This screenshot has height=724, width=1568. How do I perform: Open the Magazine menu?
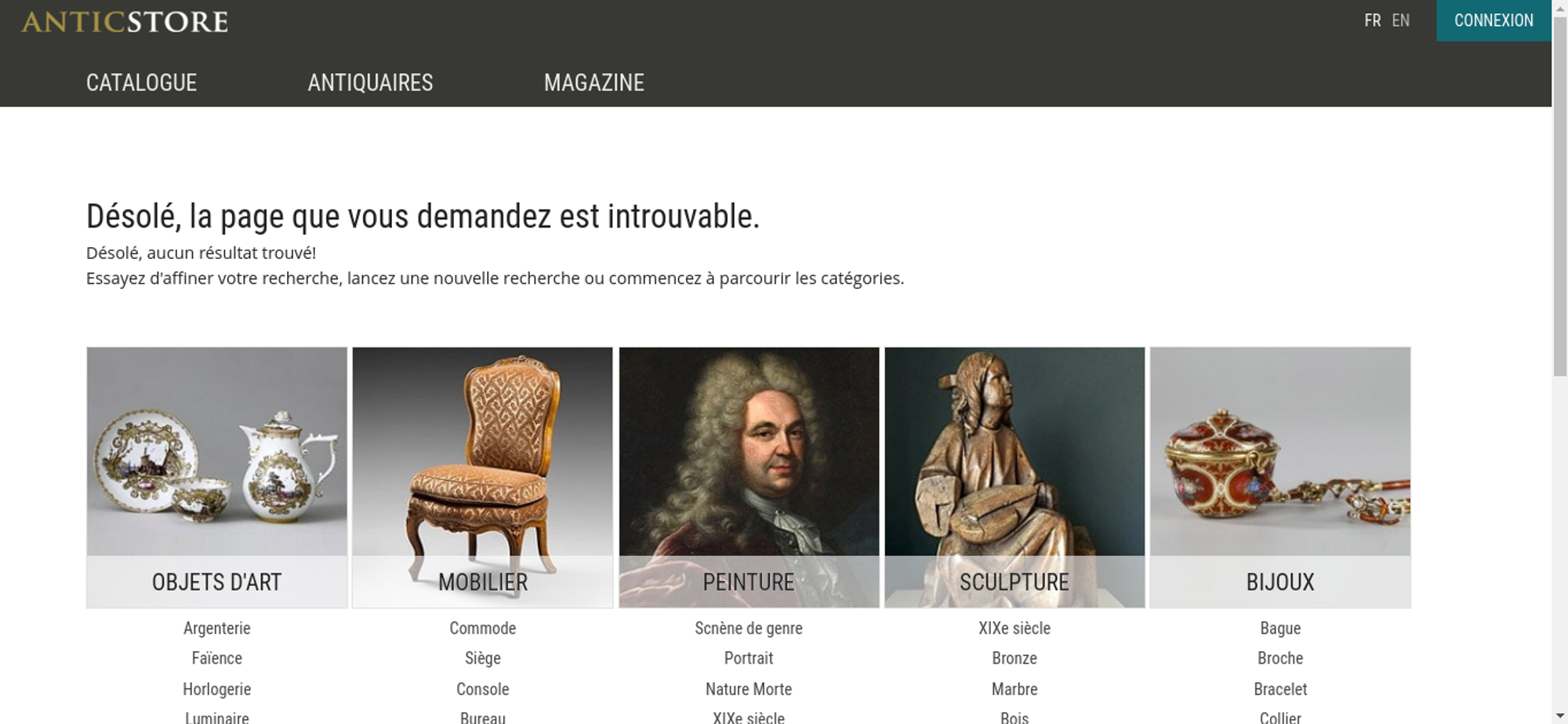[x=594, y=82]
